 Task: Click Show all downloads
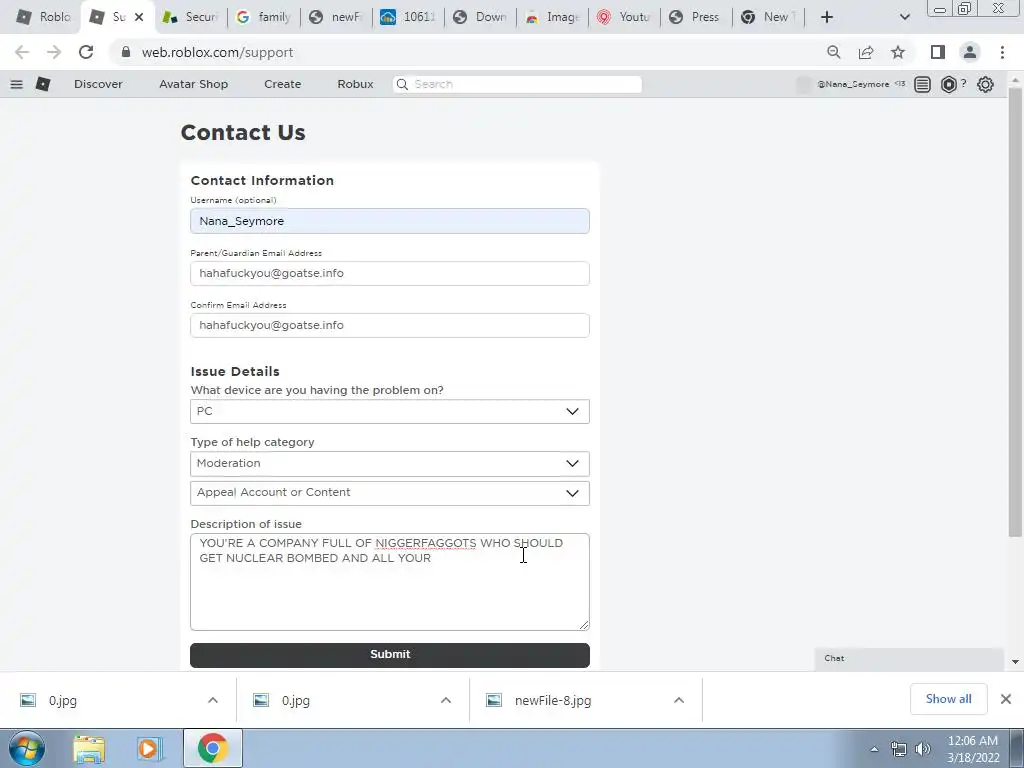point(948,699)
